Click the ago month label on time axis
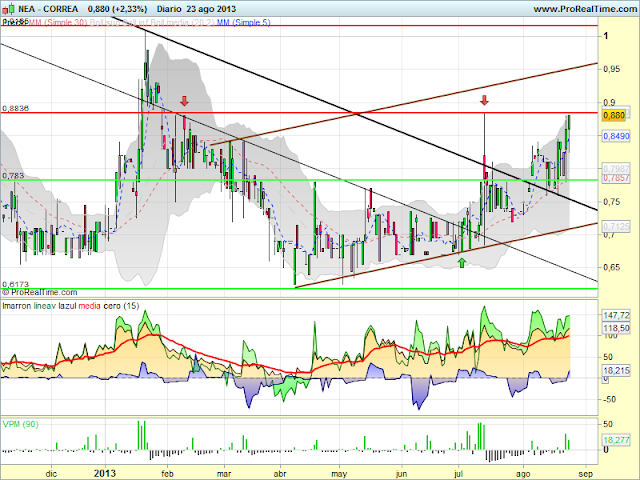 pos(523,474)
